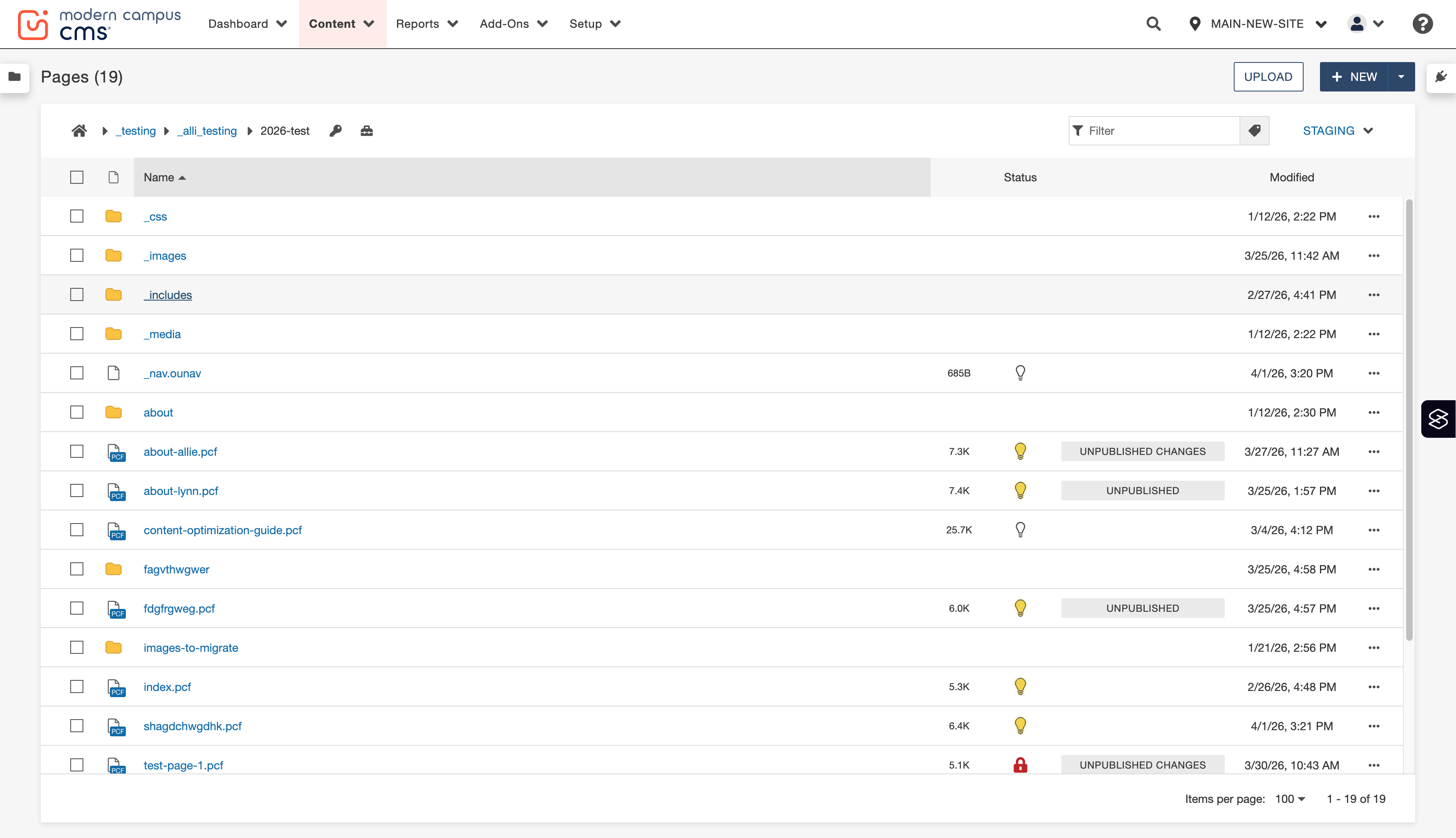Open the Dashboard menu
1456x838 pixels.
click(x=247, y=24)
